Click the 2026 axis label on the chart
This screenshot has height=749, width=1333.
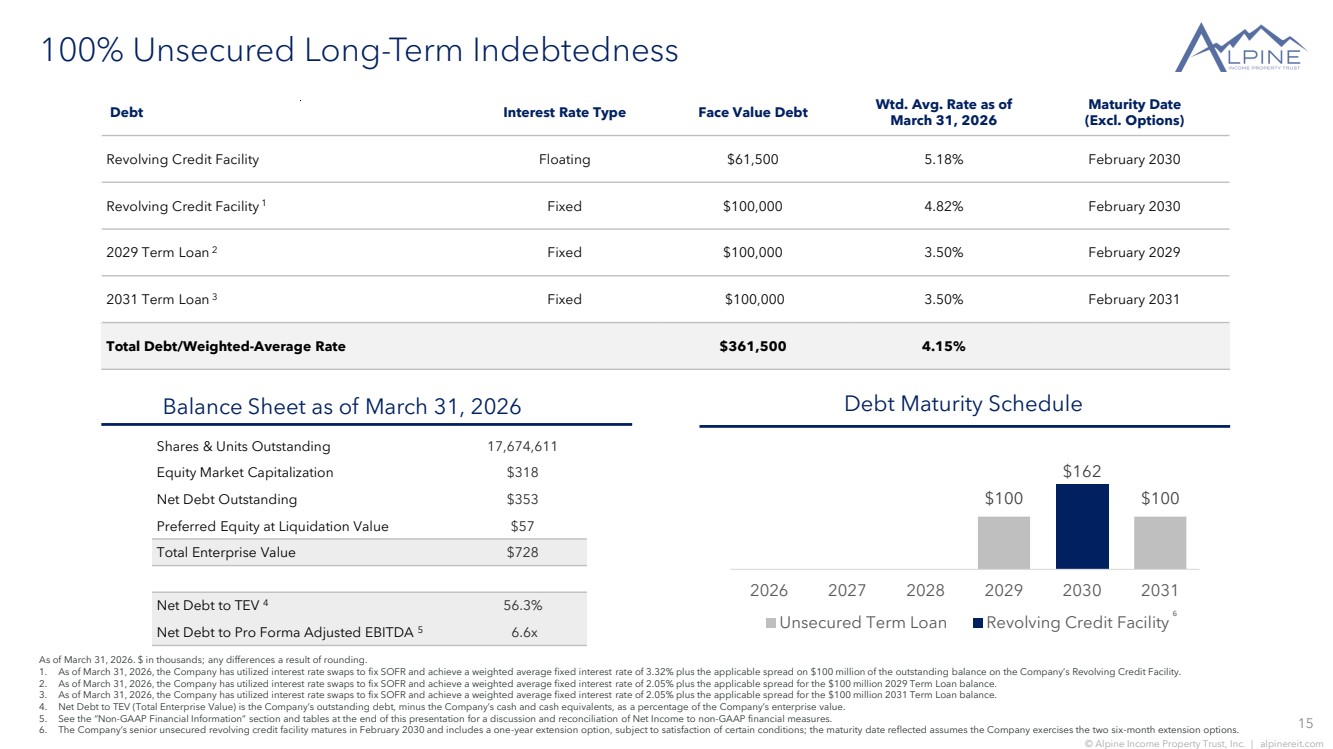(x=769, y=591)
